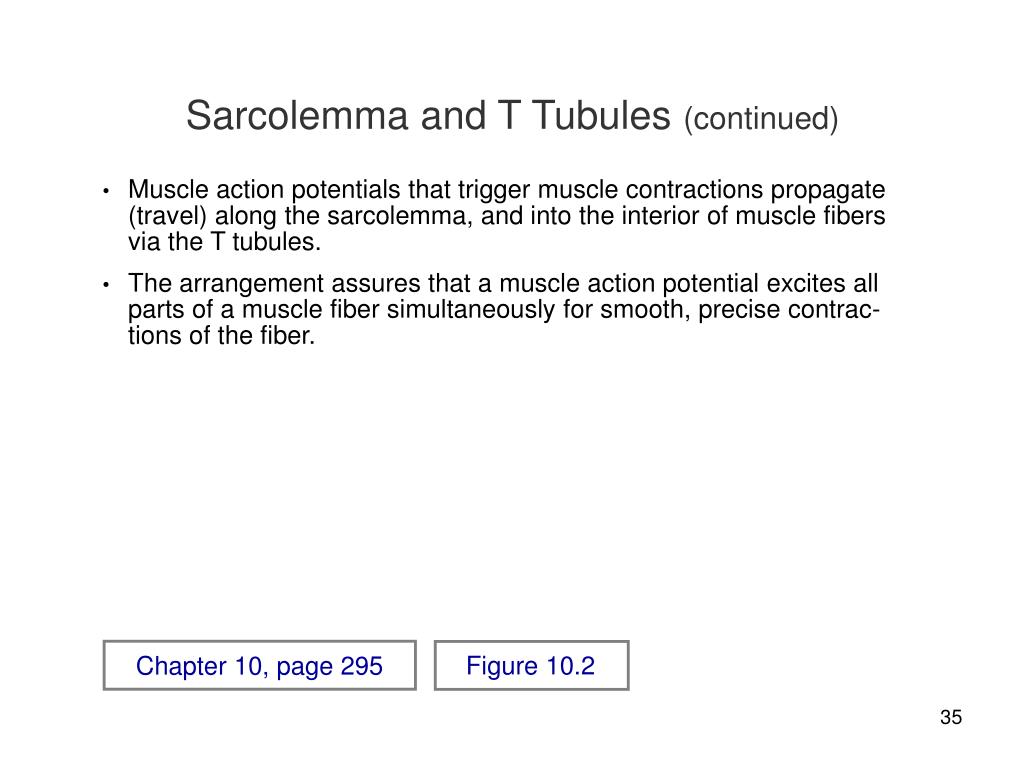Viewport: 1024px width, 768px height.
Task: Open the Chapter 10, page 295 link
Action: [x=259, y=665]
